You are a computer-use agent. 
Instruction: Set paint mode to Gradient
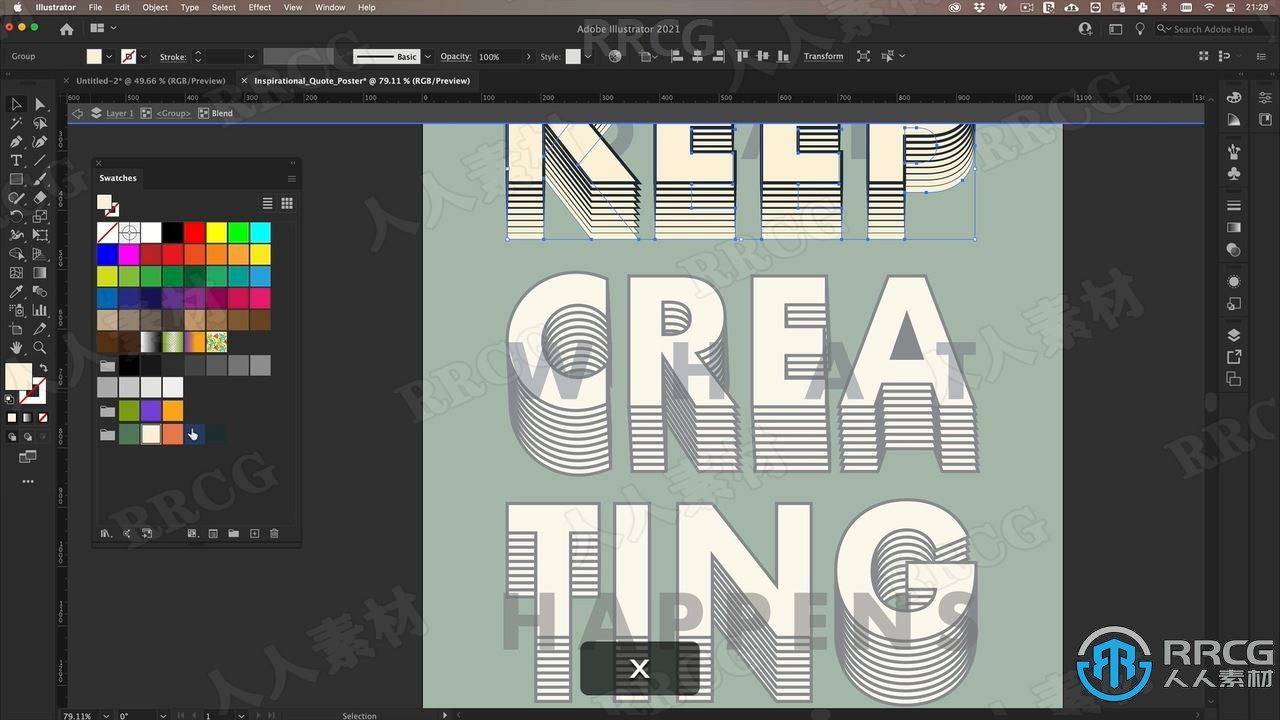click(26, 418)
